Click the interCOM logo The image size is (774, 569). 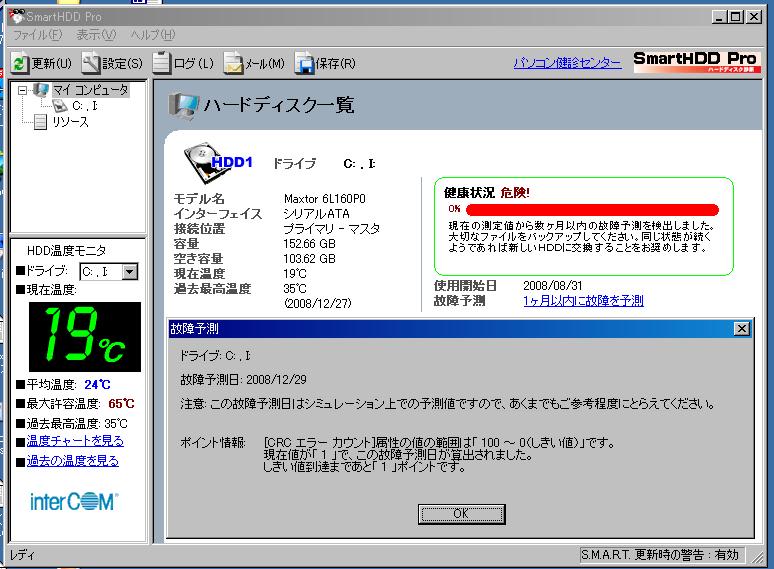click(x=74, y=501)
